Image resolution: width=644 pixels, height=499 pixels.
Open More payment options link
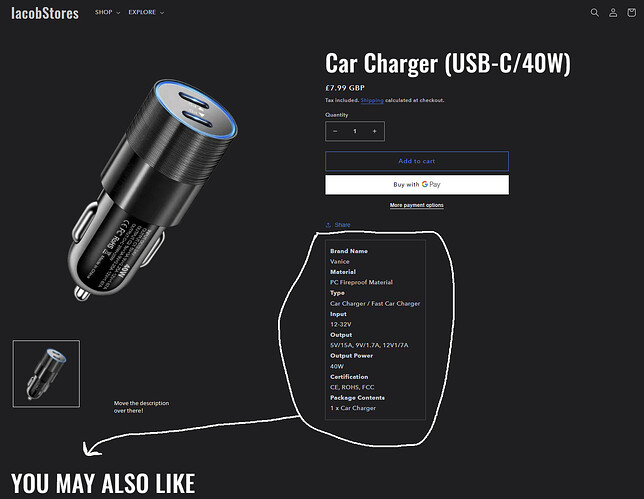click(x=416, y=205)
